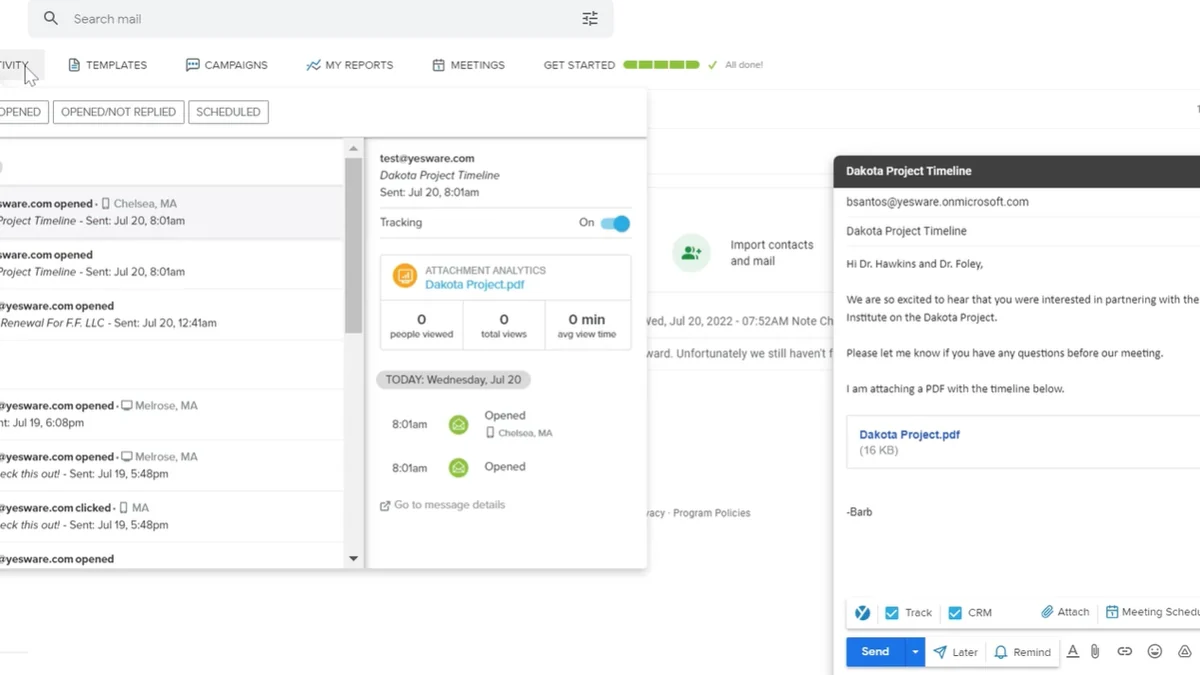Filter by Opened/Not Replied
This screenshot has width=1200, height=675.
(x=118, y=112)
